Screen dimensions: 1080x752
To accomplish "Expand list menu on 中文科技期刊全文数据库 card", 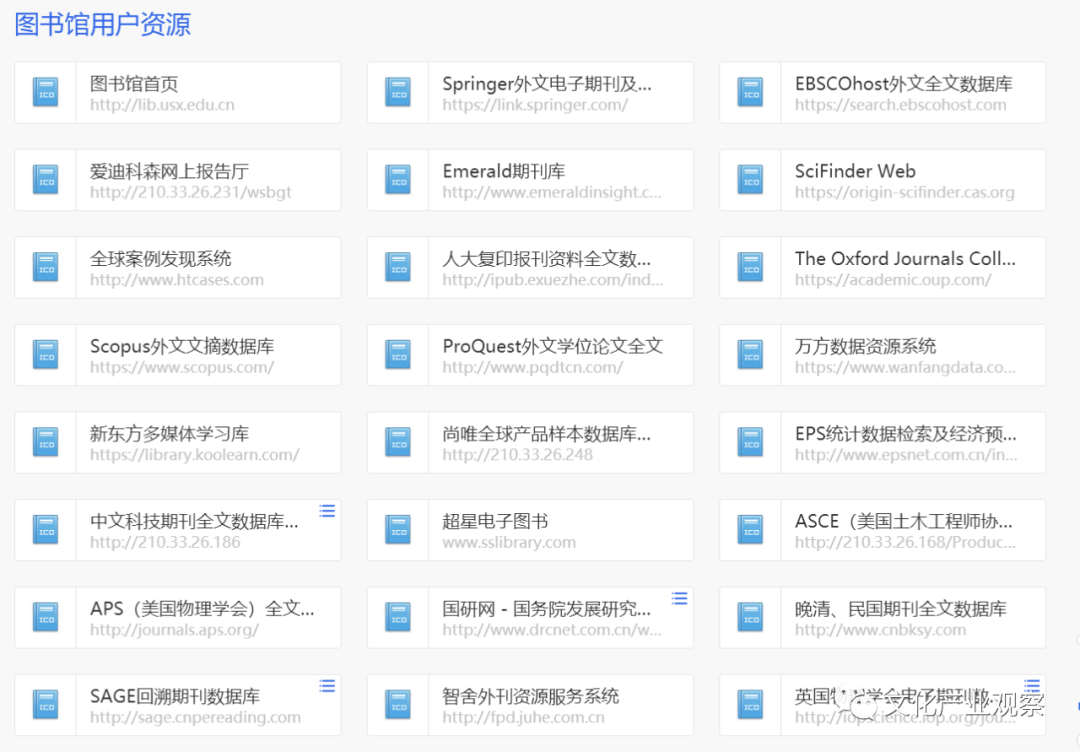I will click(x=327, y=511).
